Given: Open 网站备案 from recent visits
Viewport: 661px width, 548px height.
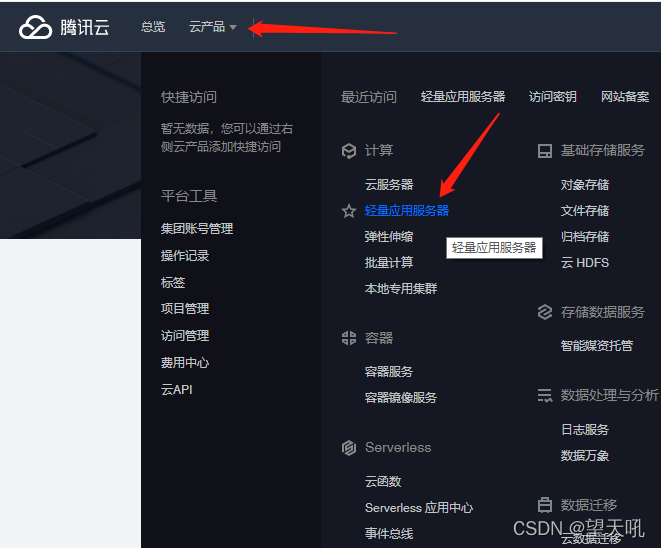Looking at the screenshot, I should tap(625, 97).
